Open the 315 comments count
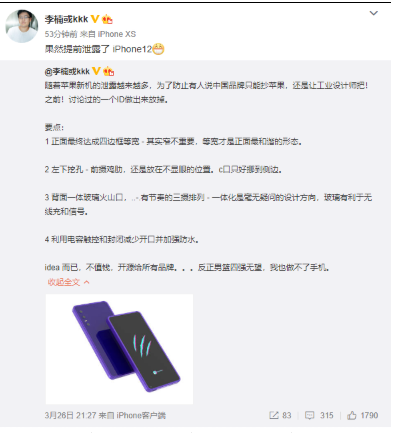 tap(327, 415)
